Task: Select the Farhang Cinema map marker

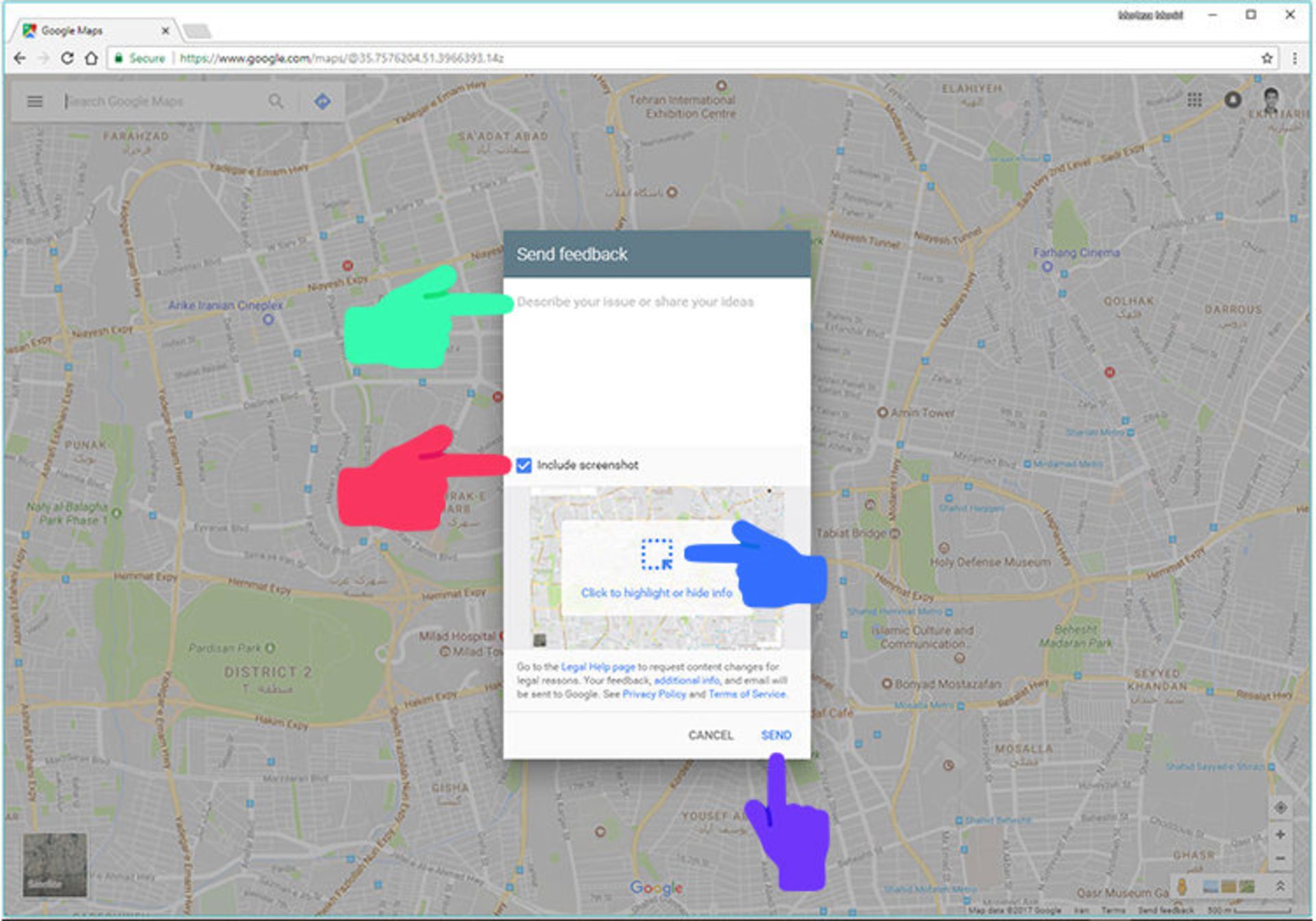Action: pos(1047,267)
